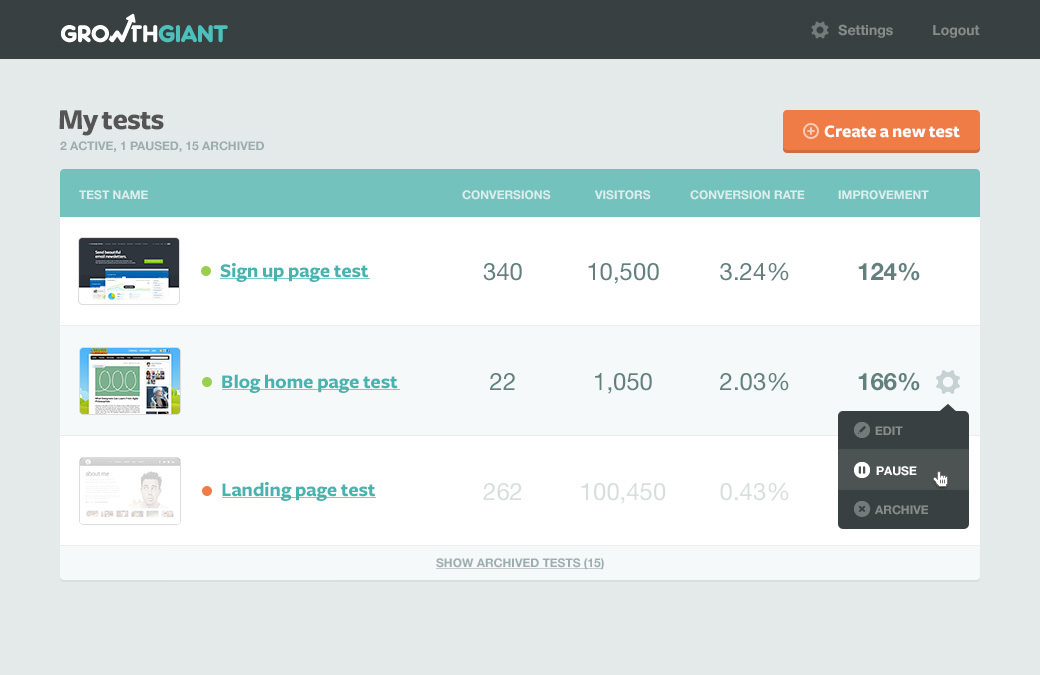
Task: Choose Pause from the gear dropdown menu
Action: 903,470
